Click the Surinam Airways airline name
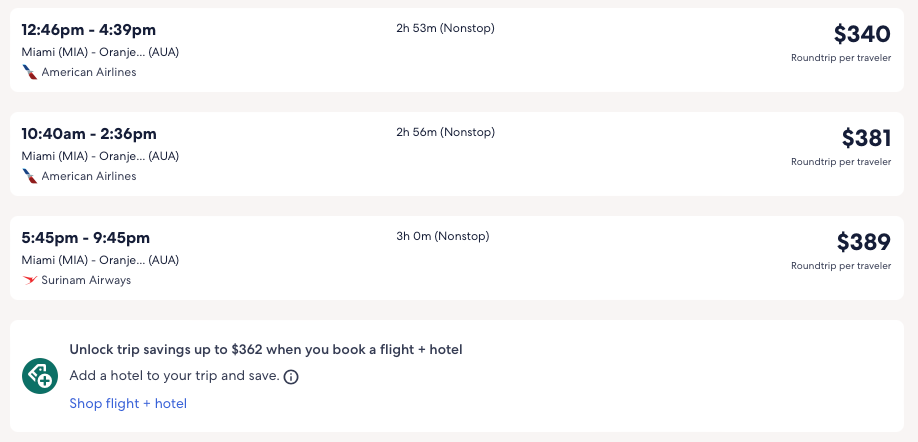This screenshot has width=918, height=442. [x=86, y=280]
